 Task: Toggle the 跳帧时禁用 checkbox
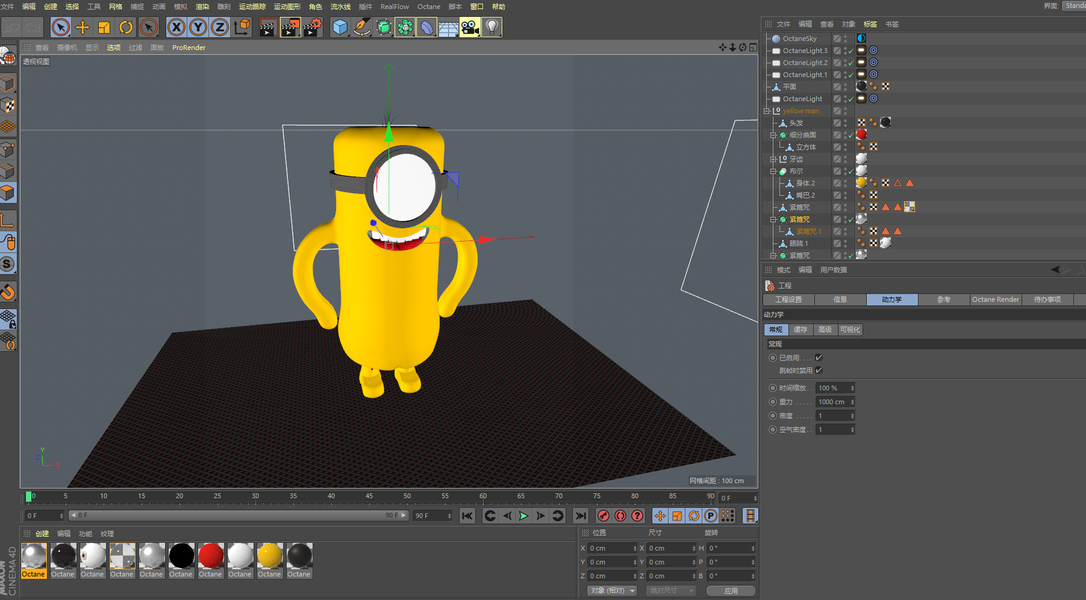coord(819,370)
